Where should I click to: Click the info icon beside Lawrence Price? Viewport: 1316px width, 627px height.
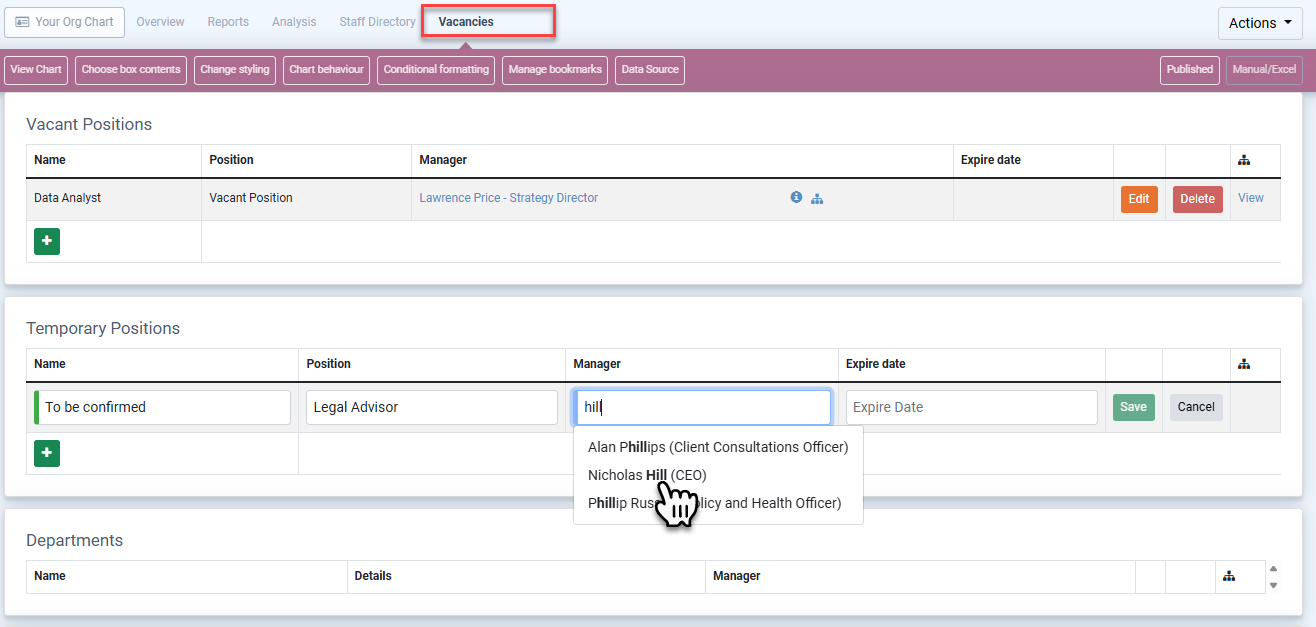(x=796, y=198)
